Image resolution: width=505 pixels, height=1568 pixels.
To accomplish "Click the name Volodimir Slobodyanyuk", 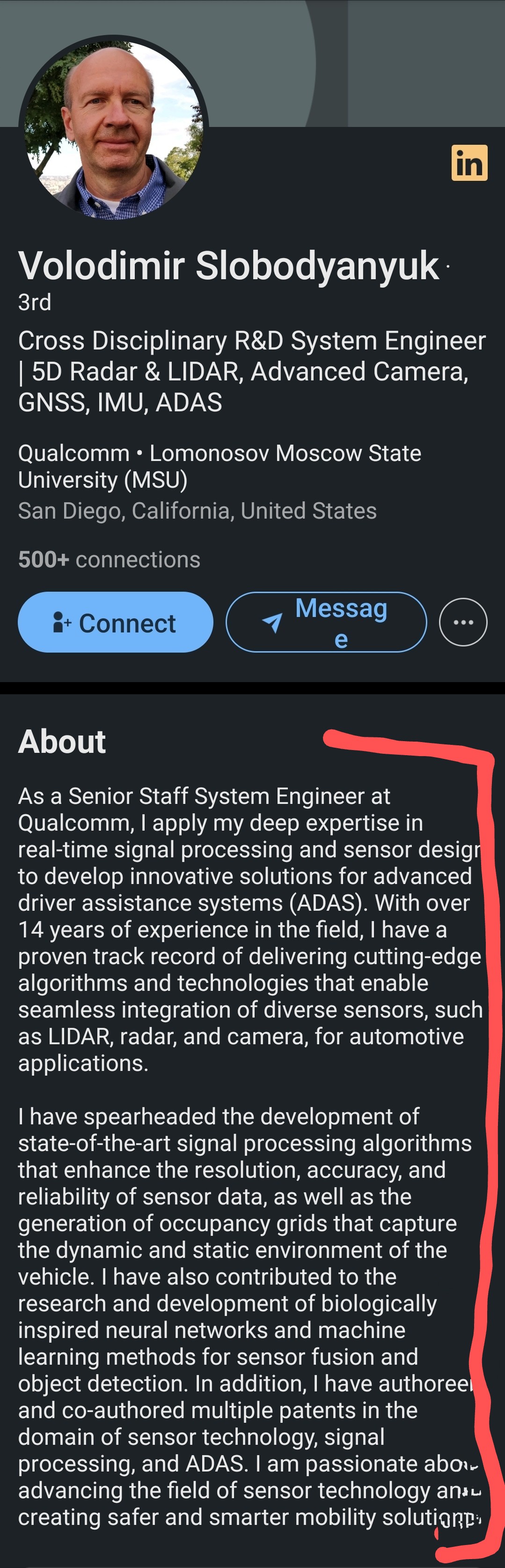I will pyautogui.click(x=228, y=266).
